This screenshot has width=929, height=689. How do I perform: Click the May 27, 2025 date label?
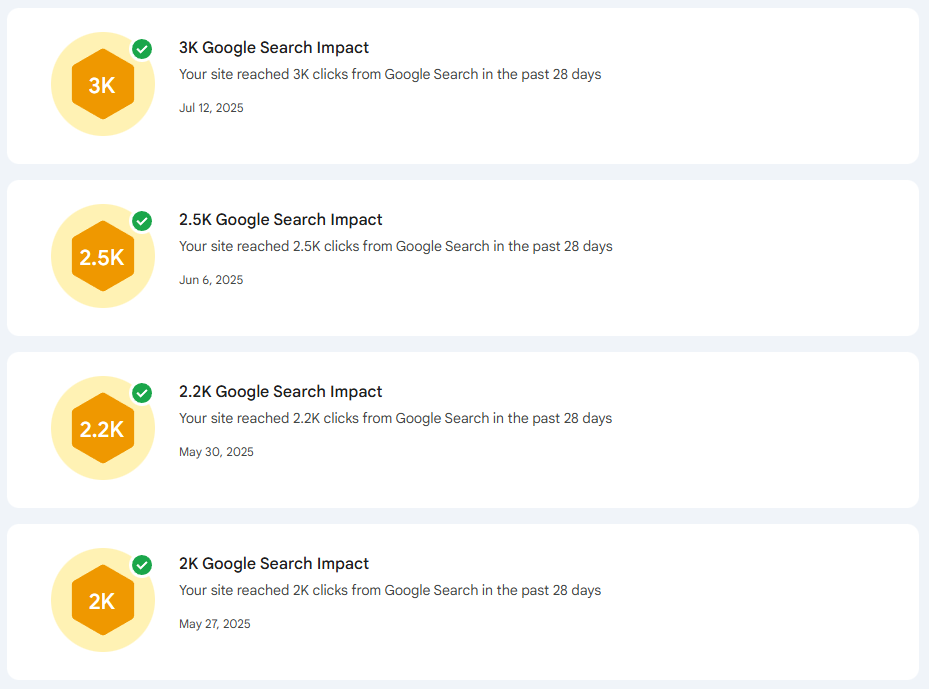coord(214,623)
